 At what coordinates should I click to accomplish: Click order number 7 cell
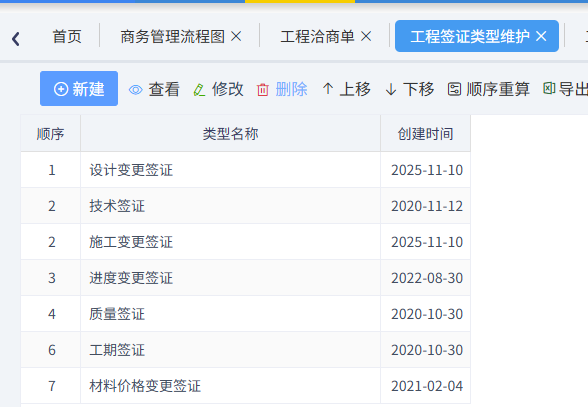click(51, 386)
